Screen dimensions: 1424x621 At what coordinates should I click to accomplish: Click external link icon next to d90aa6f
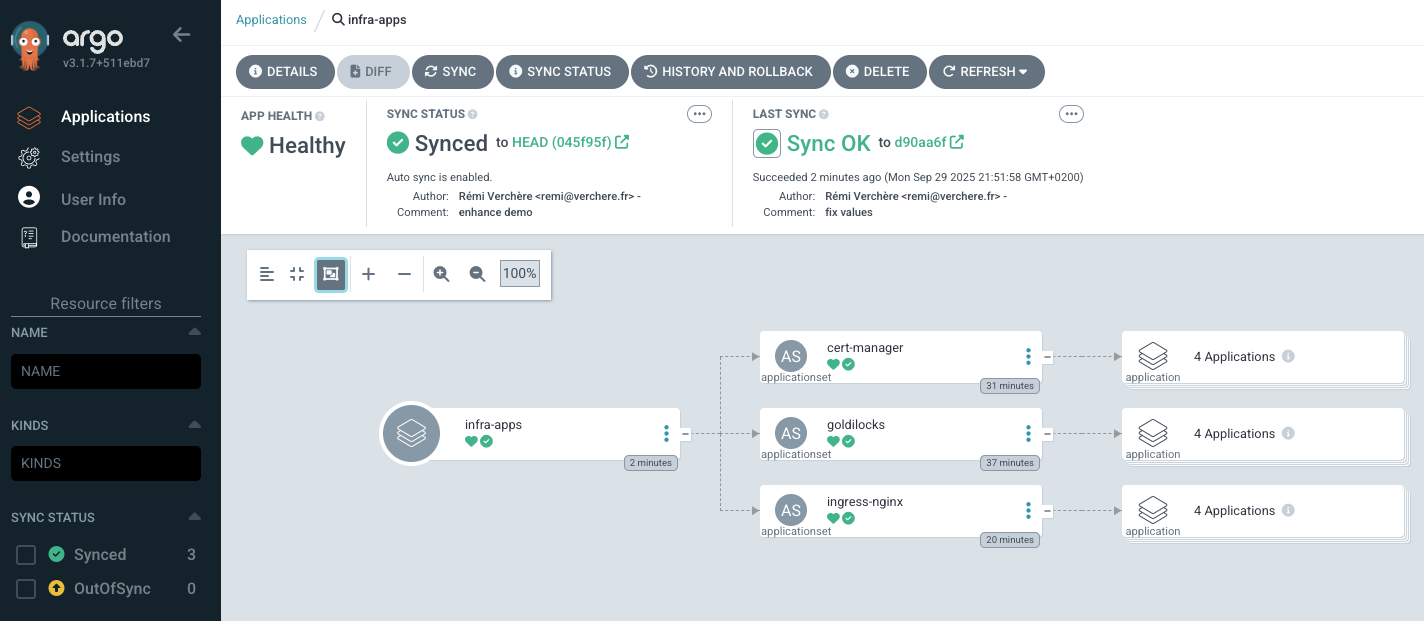coord(957,142)
